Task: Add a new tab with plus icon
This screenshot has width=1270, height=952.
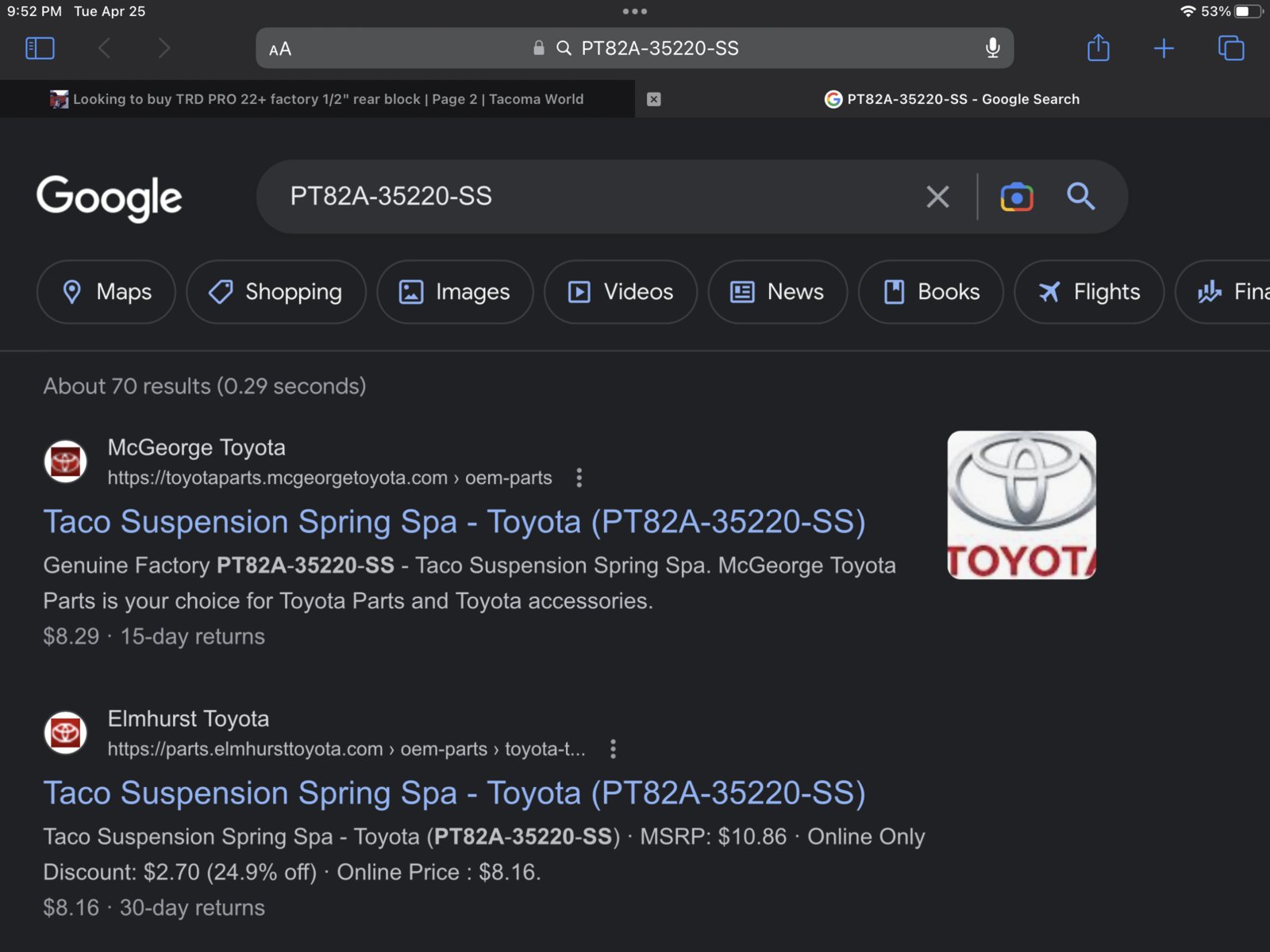Action: coord(1164,48)
